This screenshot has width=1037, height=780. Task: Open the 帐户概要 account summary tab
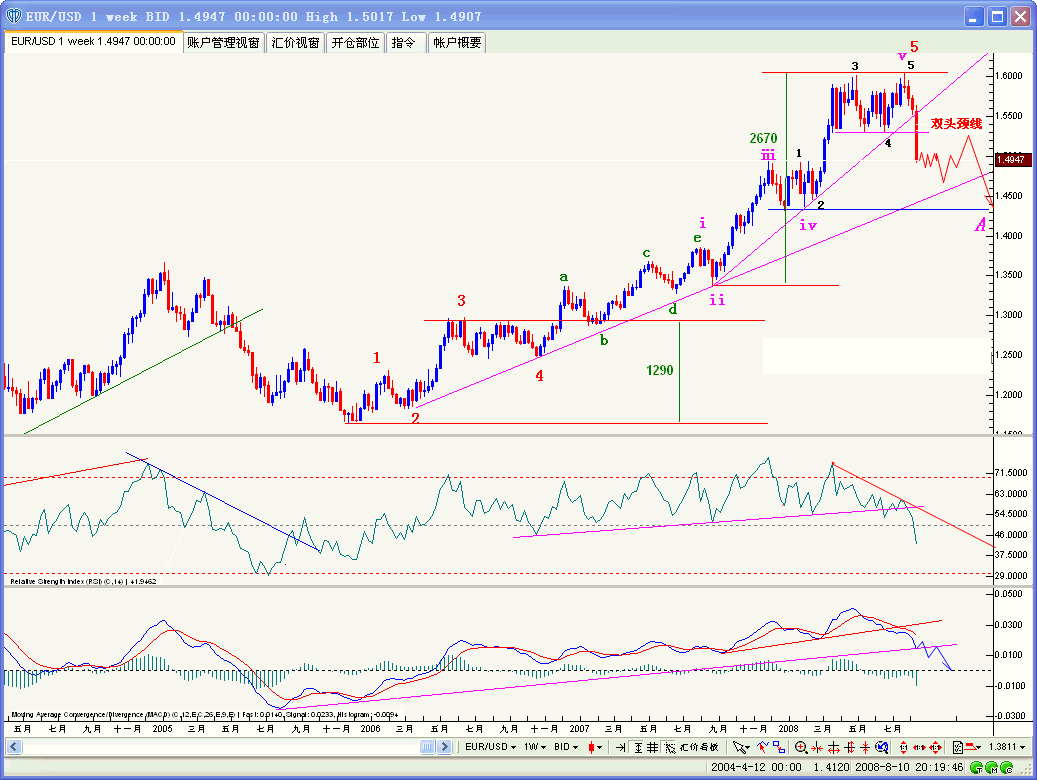456,42
